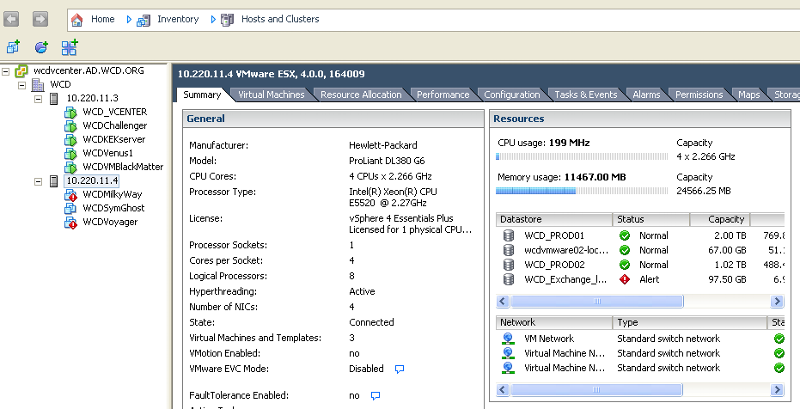Select the wcdvcenter.AD.WCD.ORG vCenter icon
800x409 pixels.
coord(21,71)
